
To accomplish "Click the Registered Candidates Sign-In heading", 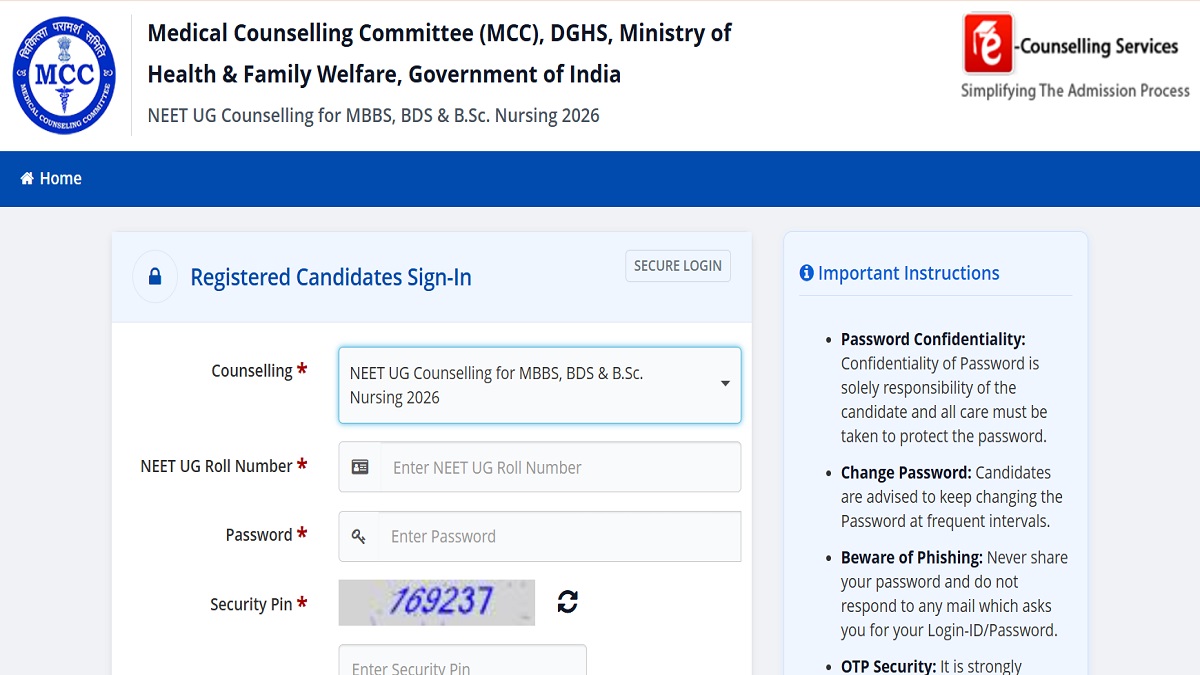I will (331, 277).
